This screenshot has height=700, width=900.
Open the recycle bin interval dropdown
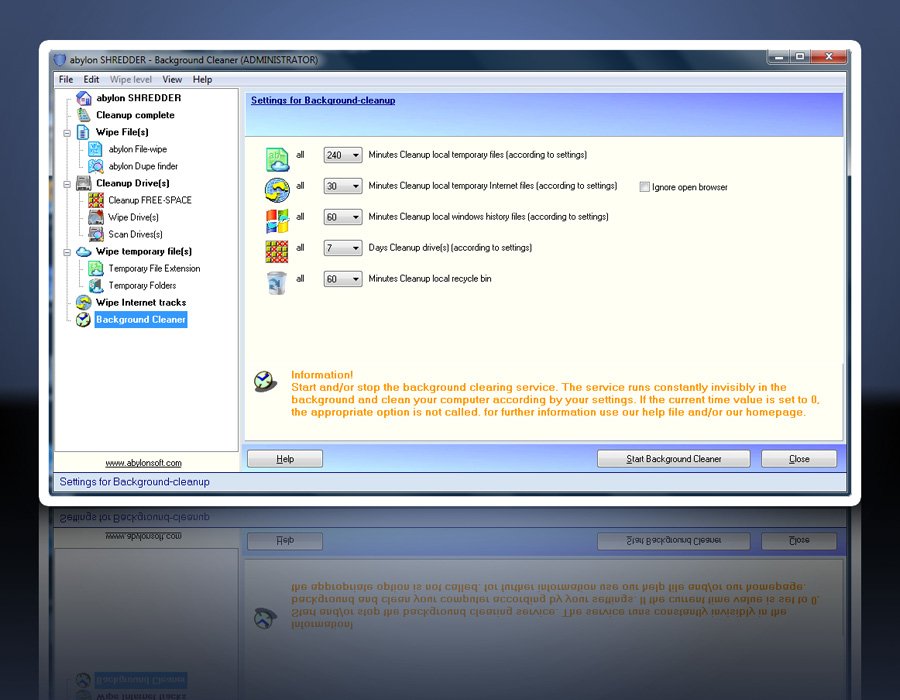[x=343, y=279]
